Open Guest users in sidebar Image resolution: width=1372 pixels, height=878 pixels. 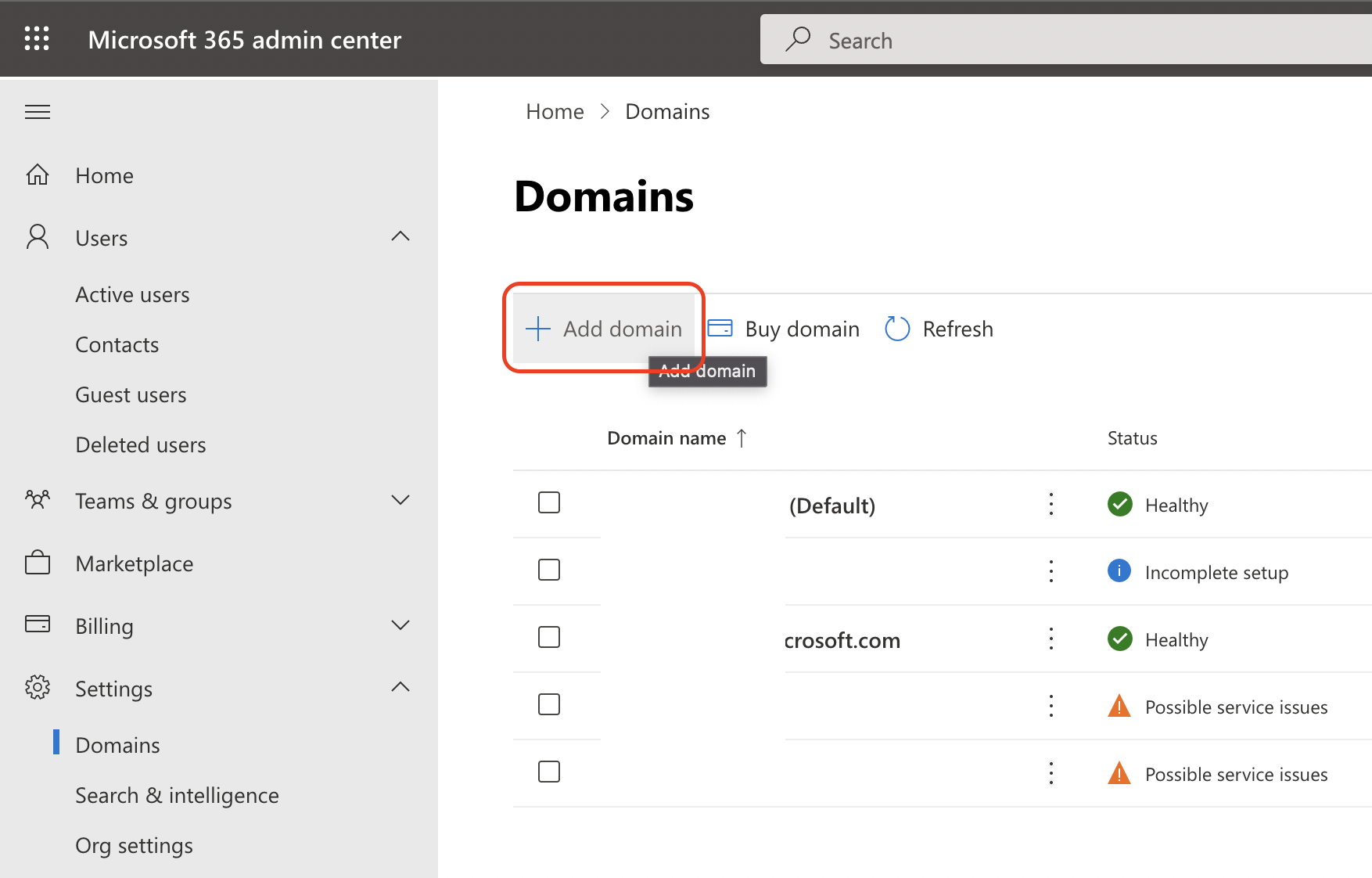click(131, 395)
